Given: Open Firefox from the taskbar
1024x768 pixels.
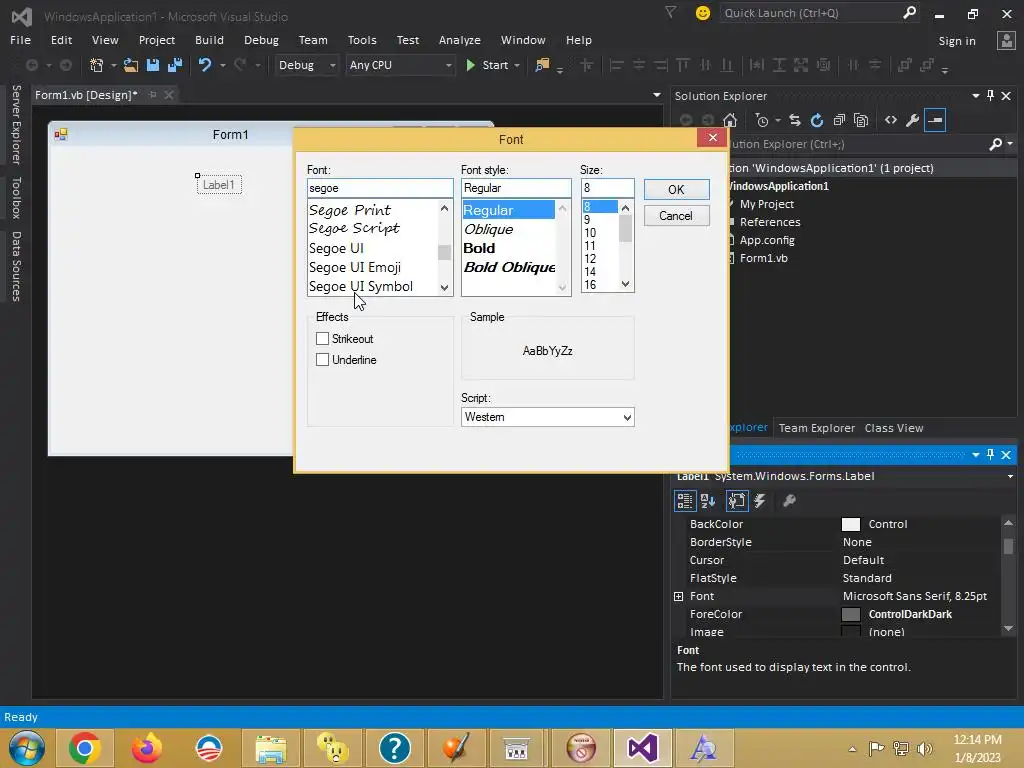Looking at the screenshot, I should [146, 748].
